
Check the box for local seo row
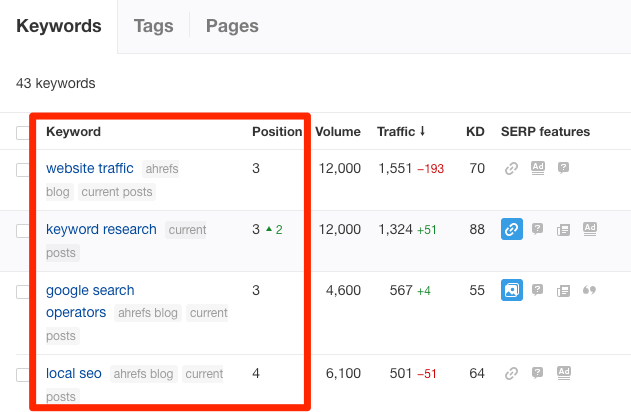[23, 375]
